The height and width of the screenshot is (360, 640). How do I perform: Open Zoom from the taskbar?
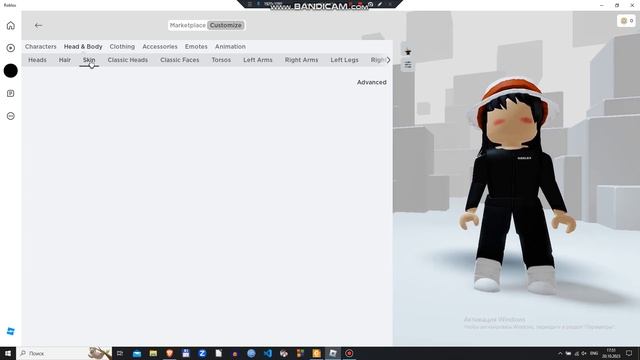pyautogui.click(x=202, y=353)
